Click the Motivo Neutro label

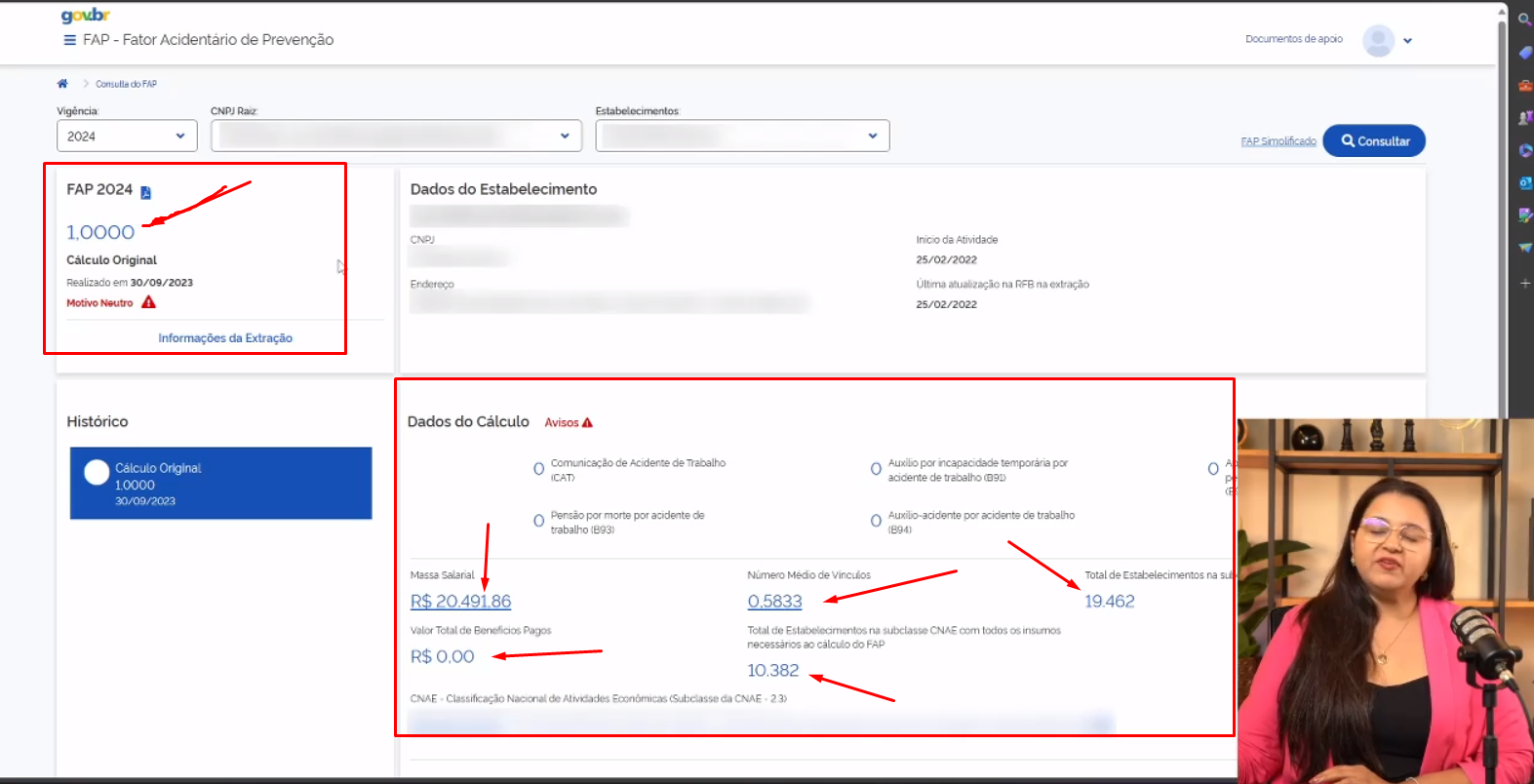tap(99, 303)
